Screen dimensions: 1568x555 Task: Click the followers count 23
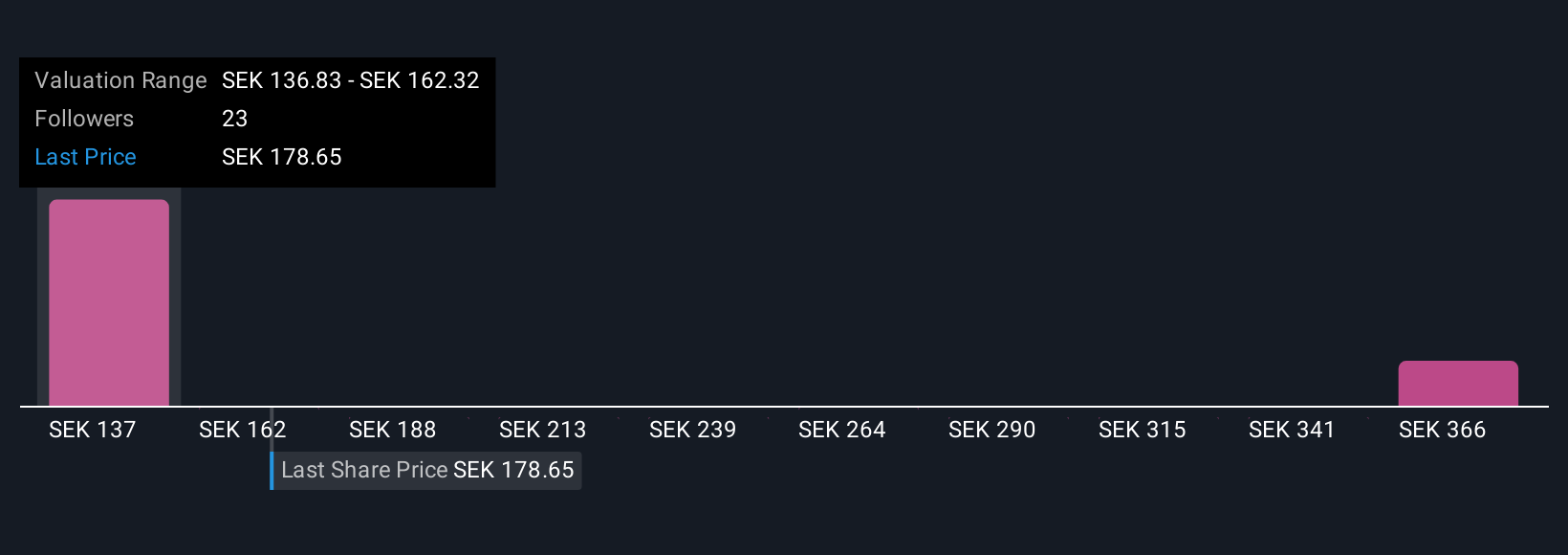click(x=235, y=119)
